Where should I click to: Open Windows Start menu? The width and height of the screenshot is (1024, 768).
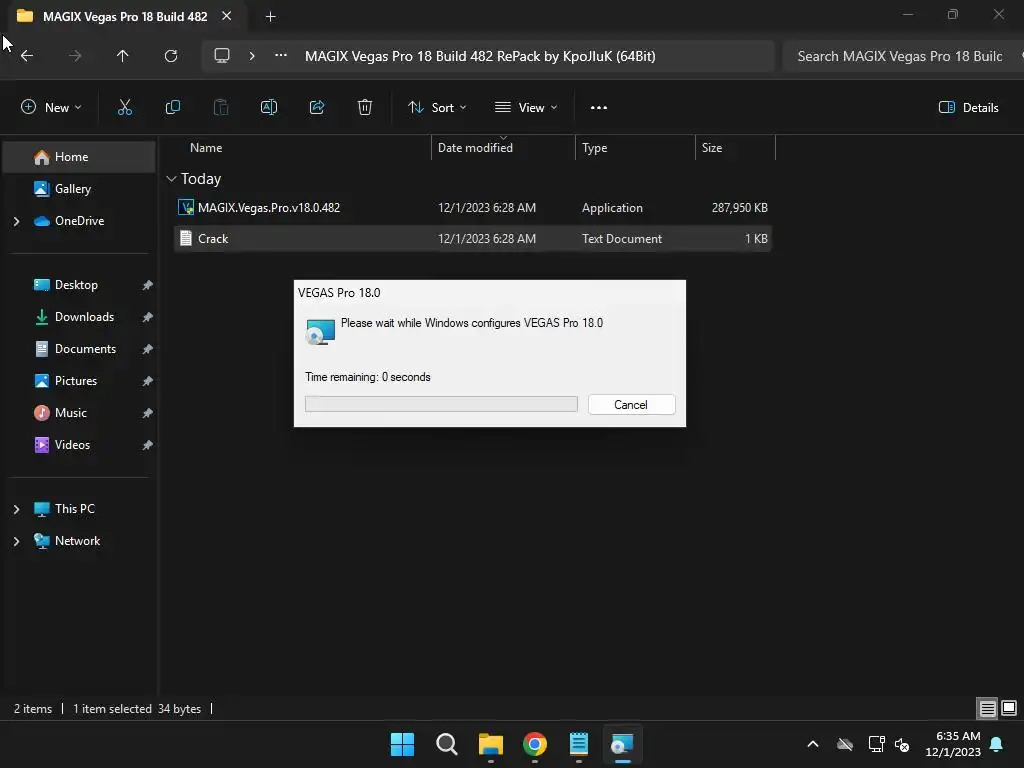(402, 744)
